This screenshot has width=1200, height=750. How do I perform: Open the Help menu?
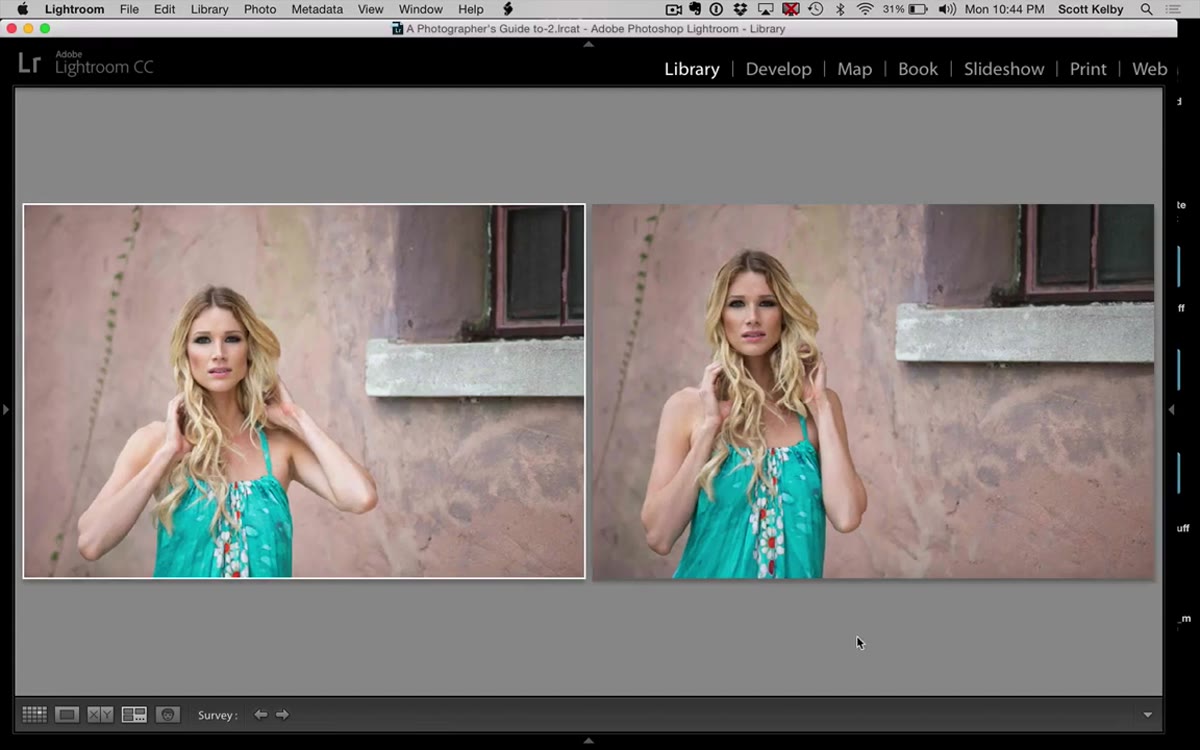point(470,9)
